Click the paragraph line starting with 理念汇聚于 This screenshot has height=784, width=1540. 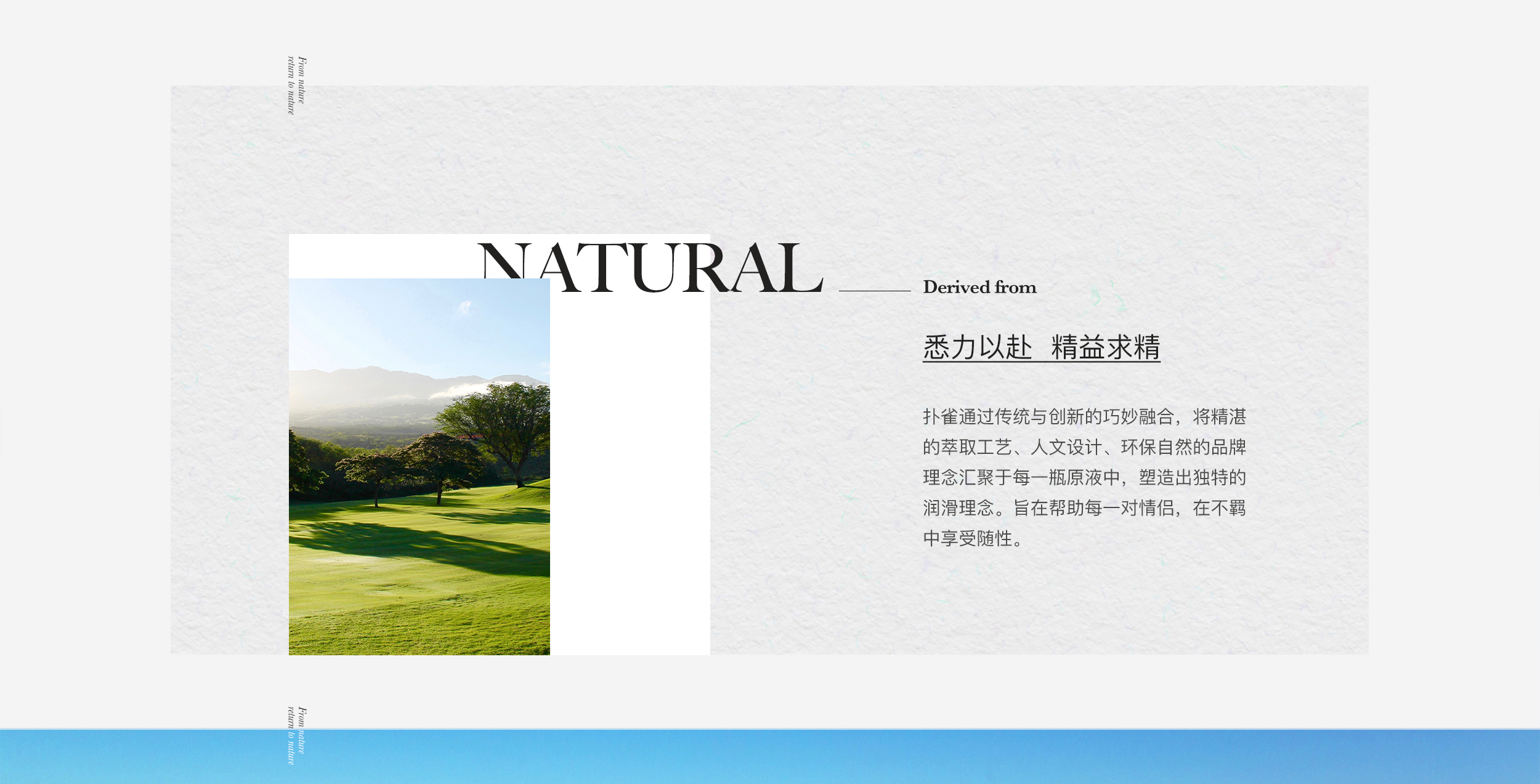pos(1084,477)
